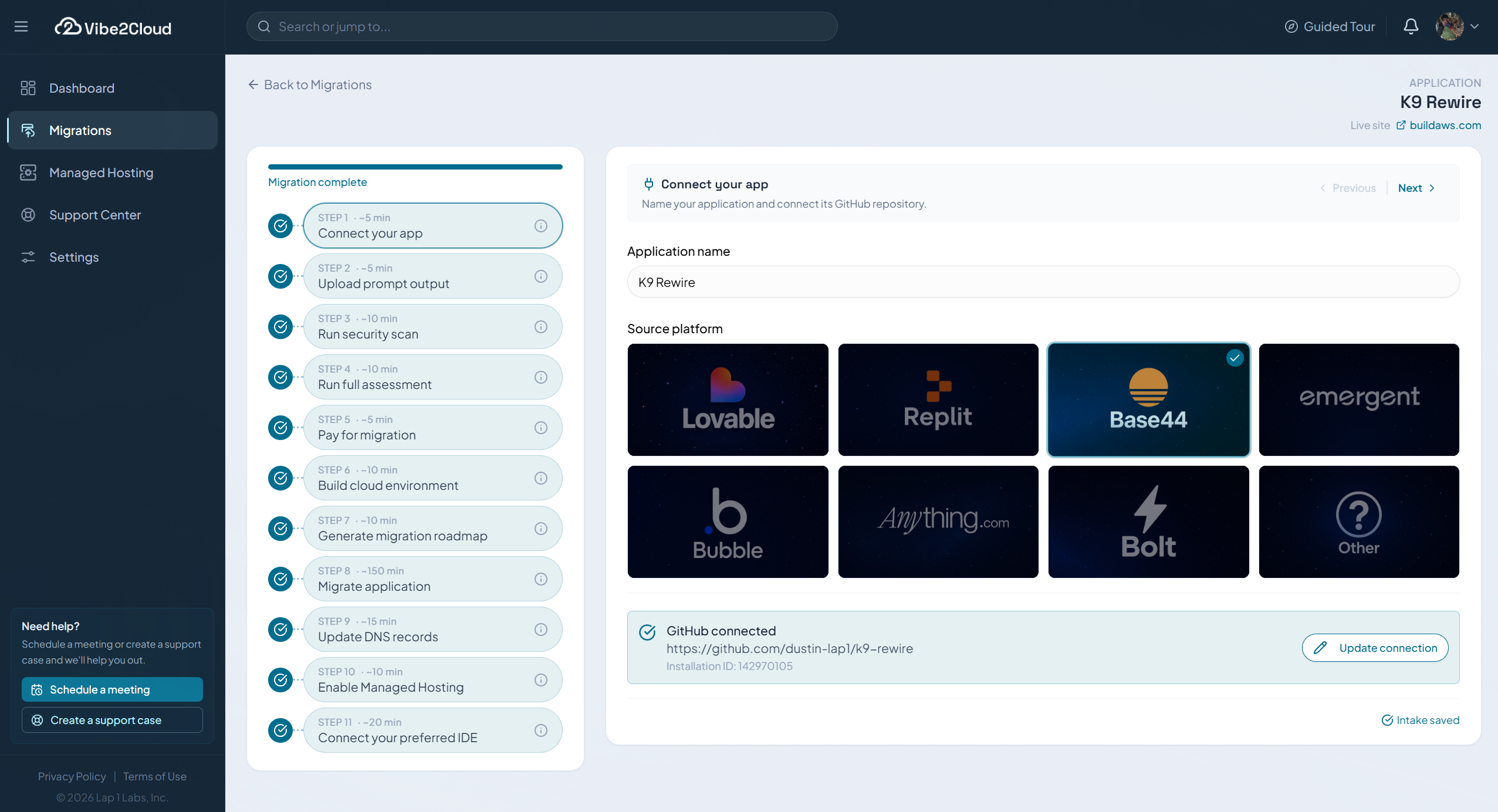
Task: Show info for Pay for migration step
Action: coord(541,428)
